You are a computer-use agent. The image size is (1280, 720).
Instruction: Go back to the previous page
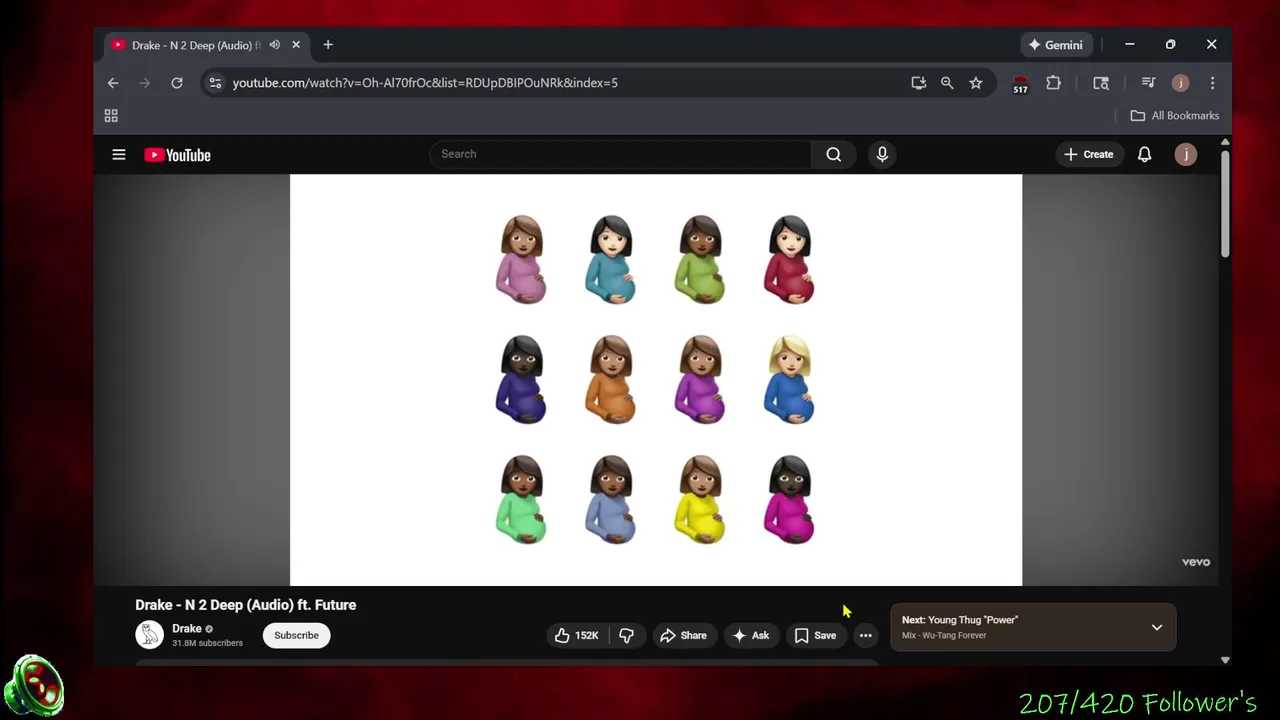(x=113, y=83)
